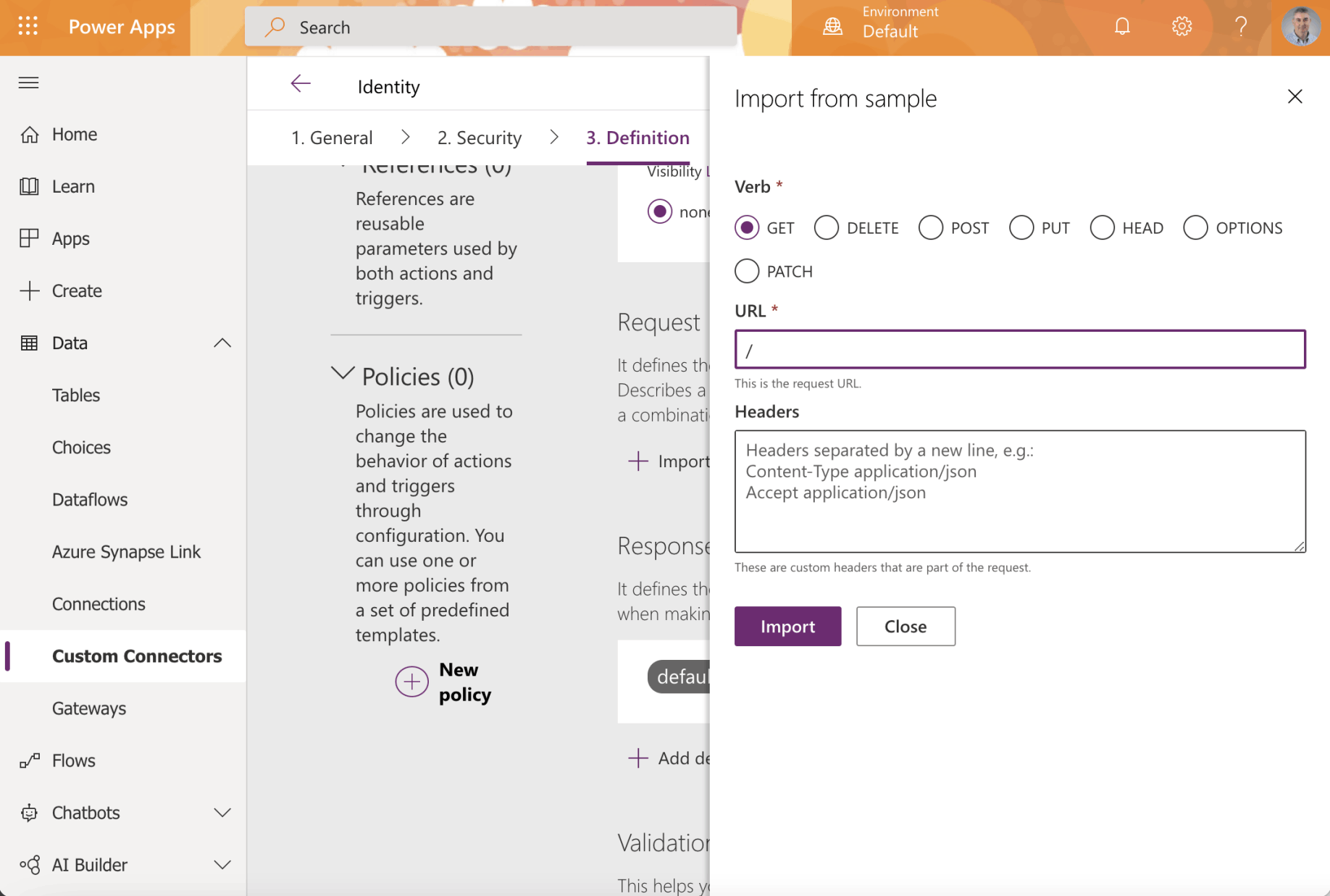
Task: Click the Data table icon
Action: tap(29, 343)
